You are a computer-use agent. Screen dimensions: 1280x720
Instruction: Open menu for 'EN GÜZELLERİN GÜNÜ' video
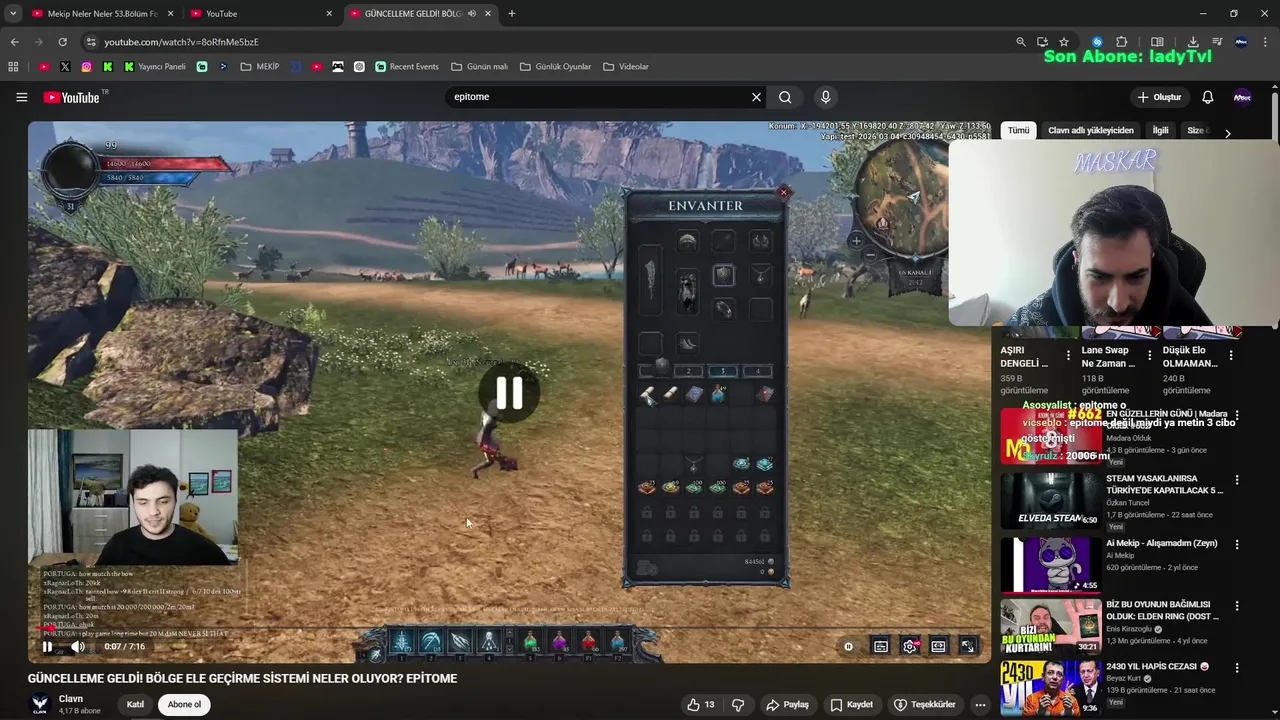[x=1237, y=415]
